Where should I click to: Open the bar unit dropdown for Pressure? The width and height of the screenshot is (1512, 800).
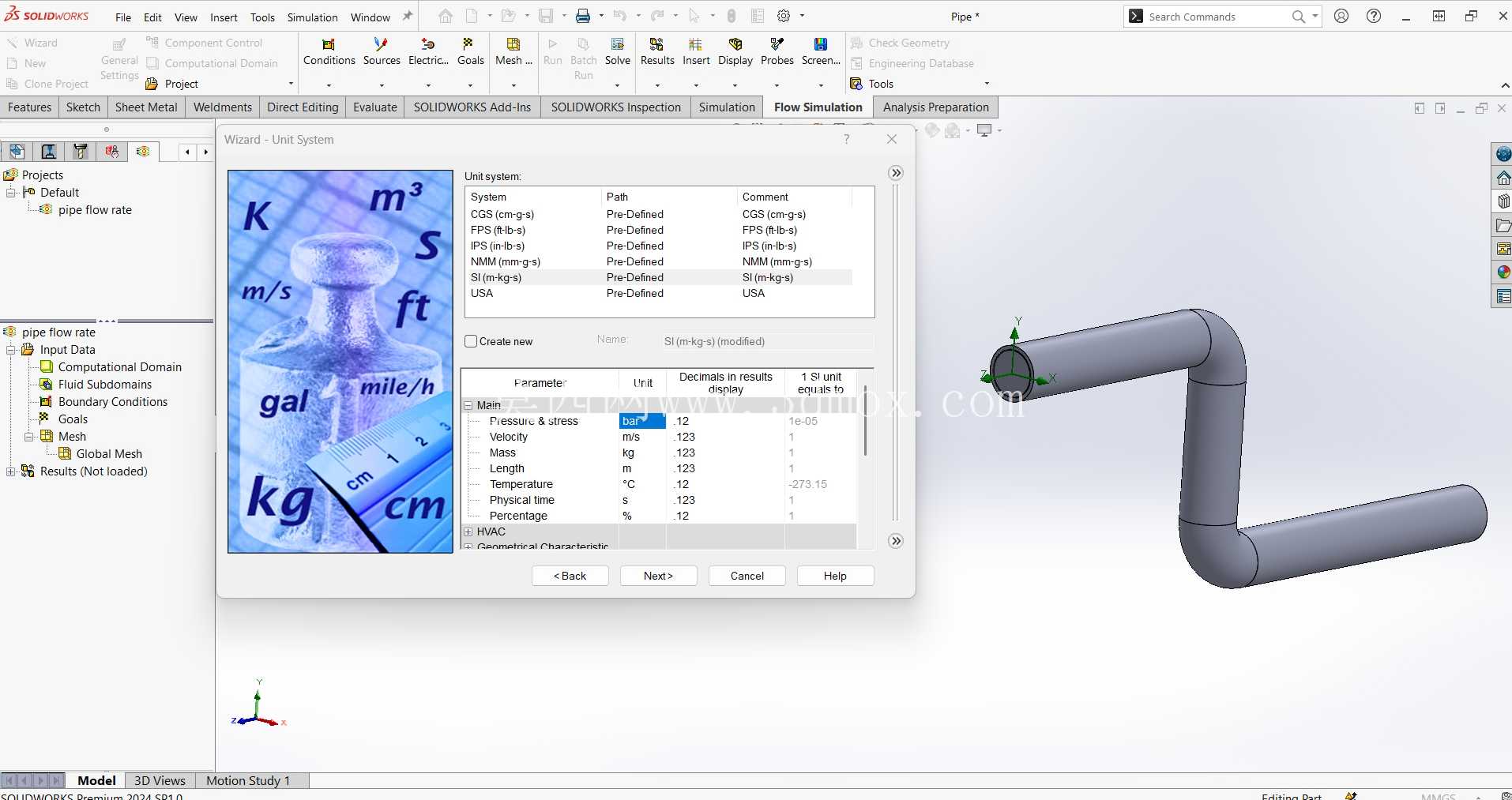641,421
